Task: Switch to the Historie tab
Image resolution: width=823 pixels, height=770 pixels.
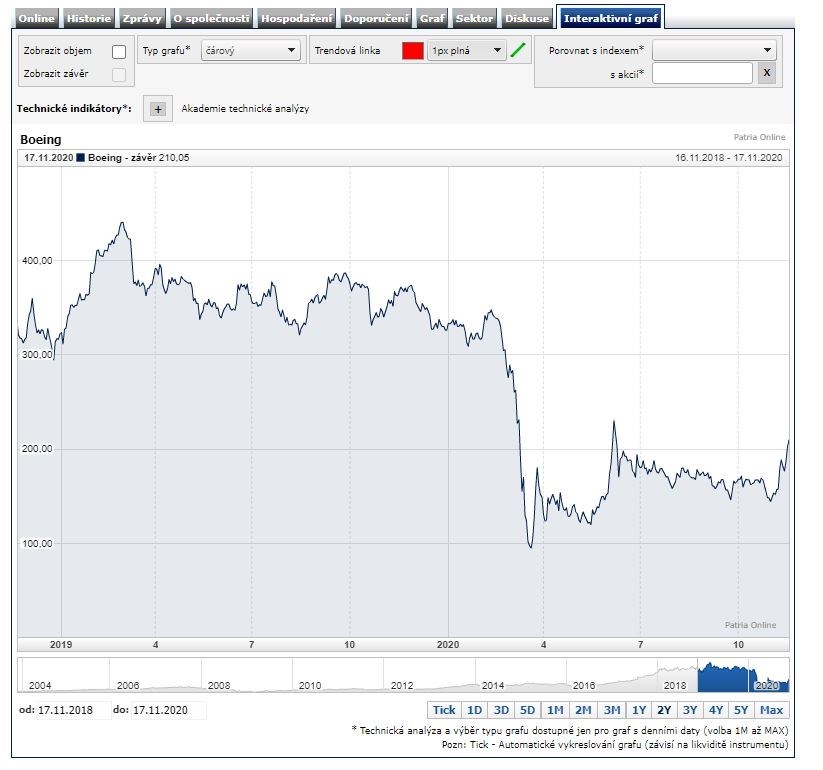Action: 90,18
